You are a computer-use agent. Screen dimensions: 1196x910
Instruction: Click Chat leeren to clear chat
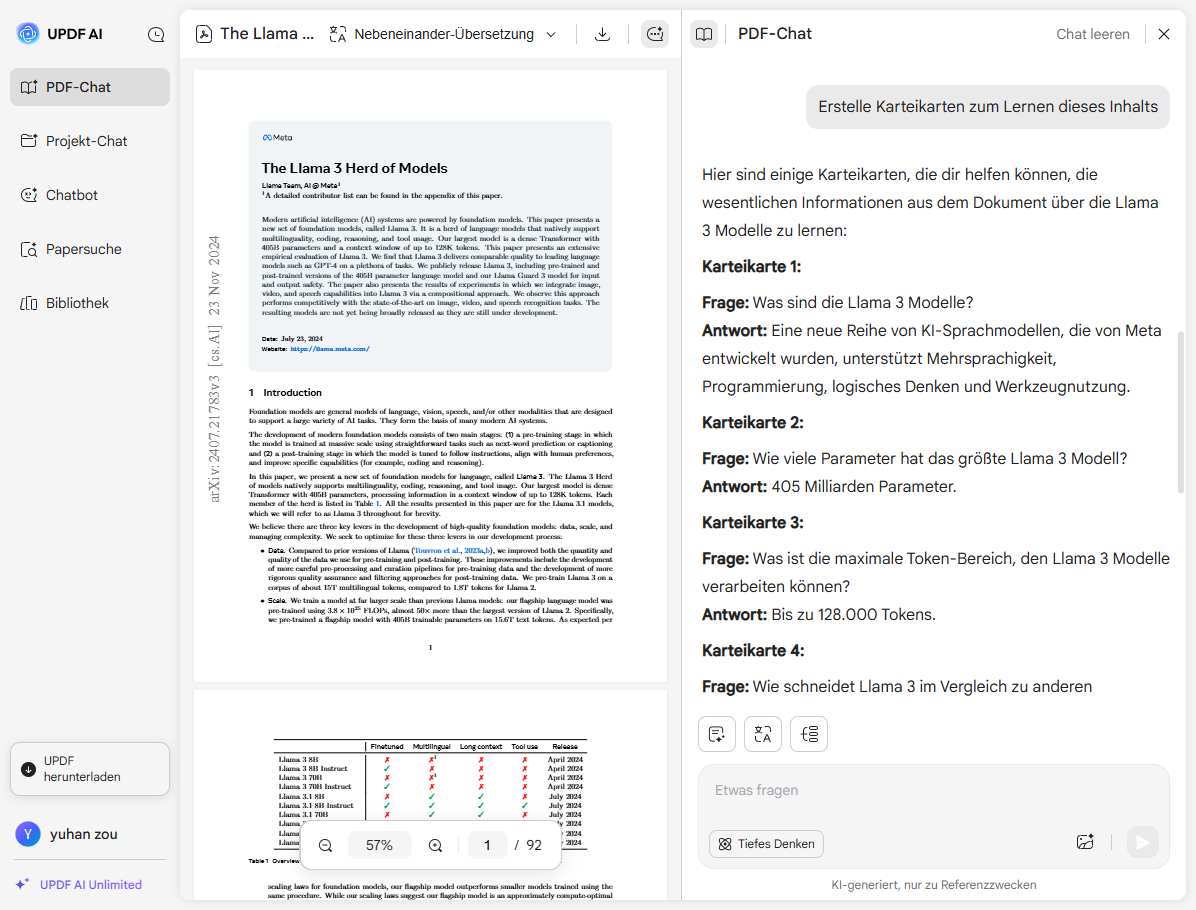tap(1092, 34)
